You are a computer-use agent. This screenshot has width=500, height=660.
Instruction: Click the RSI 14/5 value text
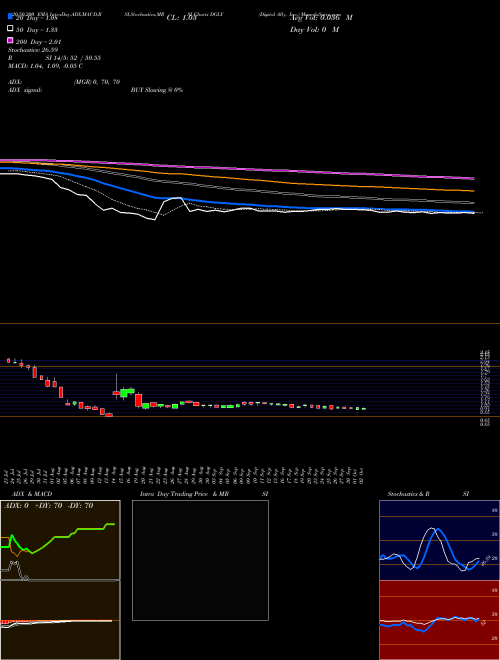[73, 58]
